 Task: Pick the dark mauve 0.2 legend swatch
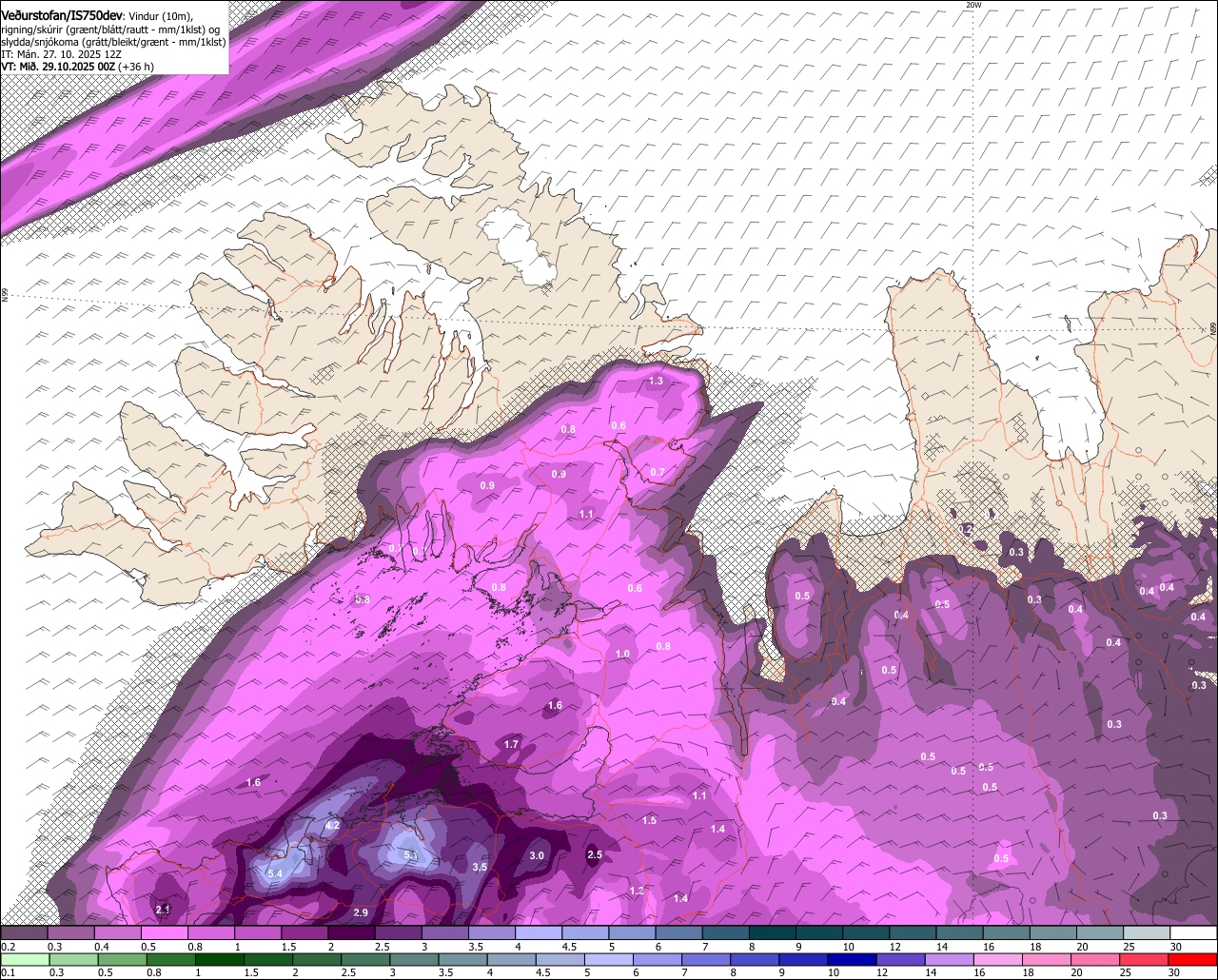[x=24, y=933]
